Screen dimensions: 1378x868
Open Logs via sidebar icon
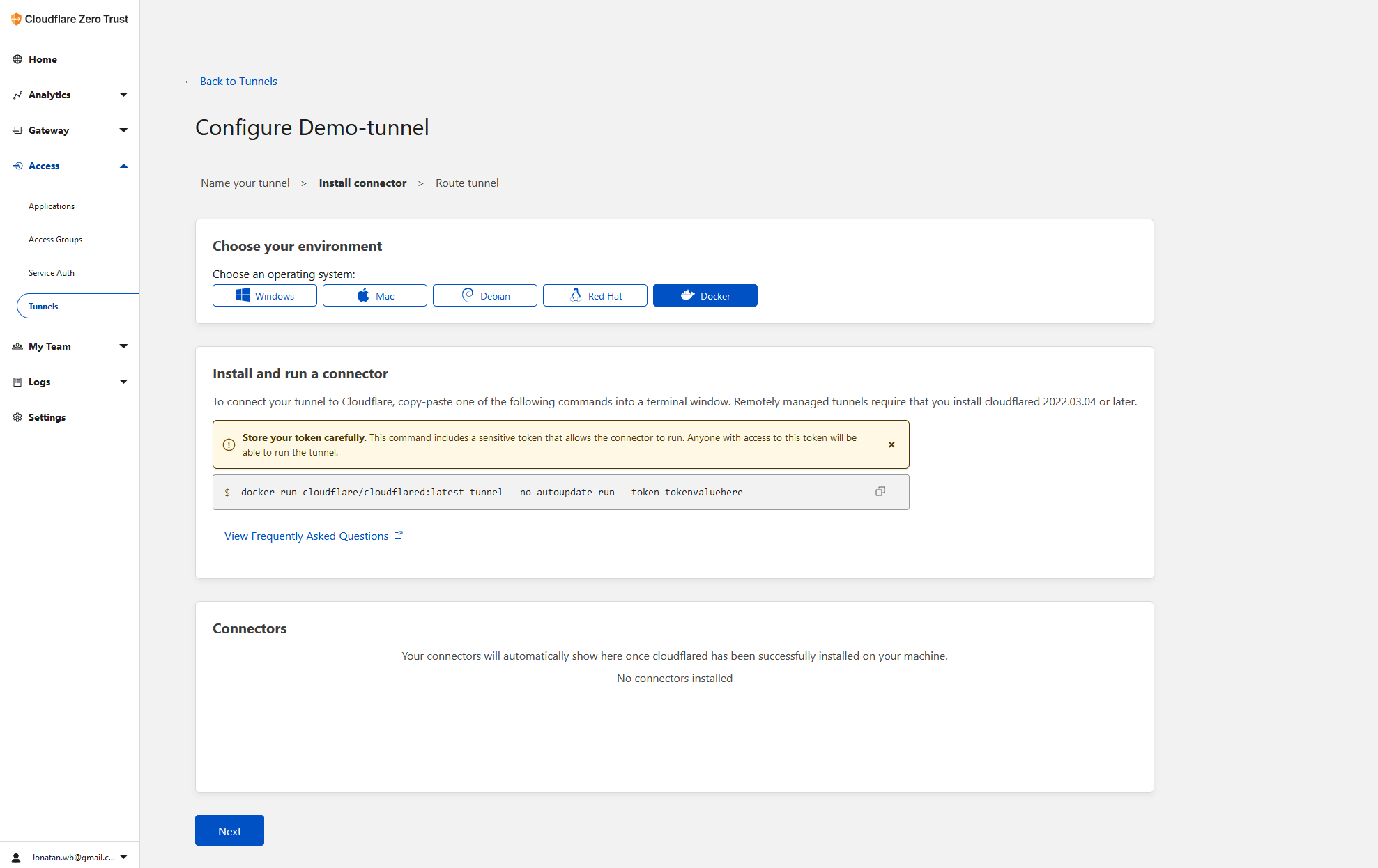[x=17, y=382]
